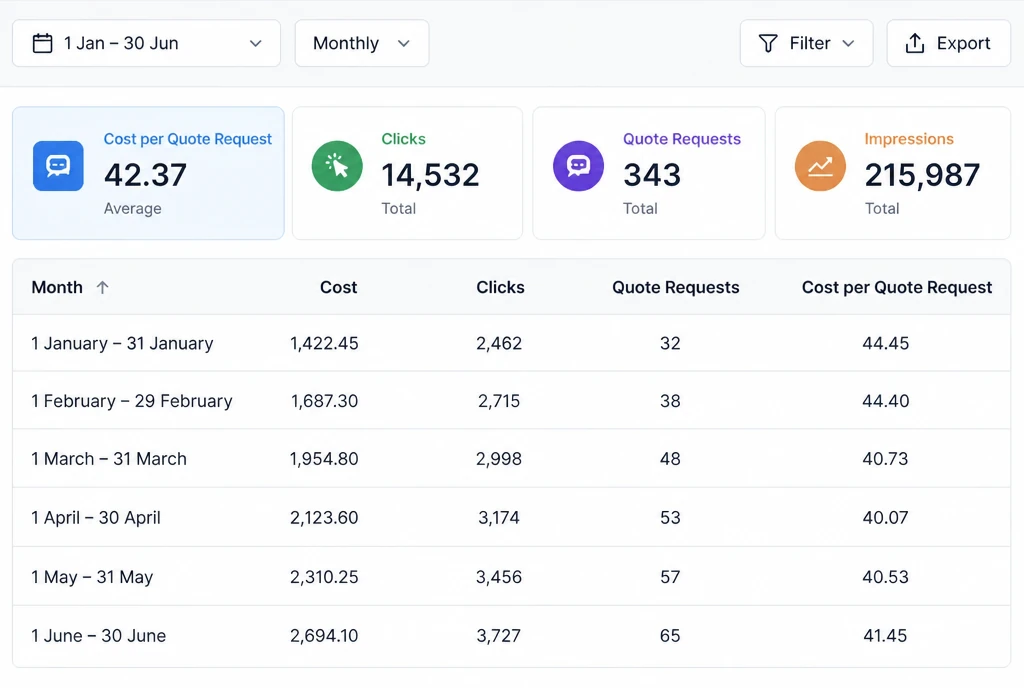
Task: Click May cost value 2,310.25
Action: [x=324, y=577]
